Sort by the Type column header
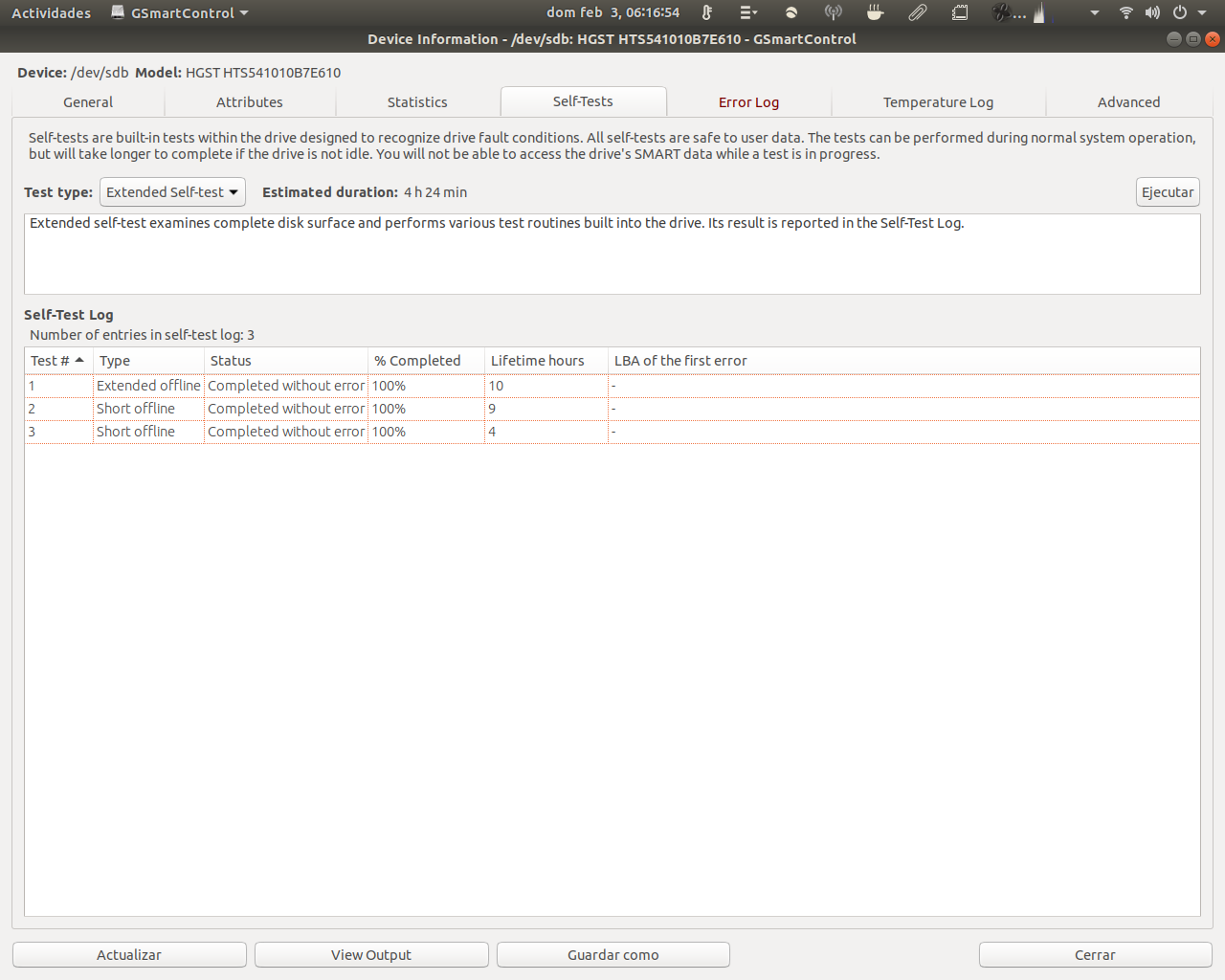Image resolution: width=1225 pixels, height=980 pixels. tap(148, 361)
